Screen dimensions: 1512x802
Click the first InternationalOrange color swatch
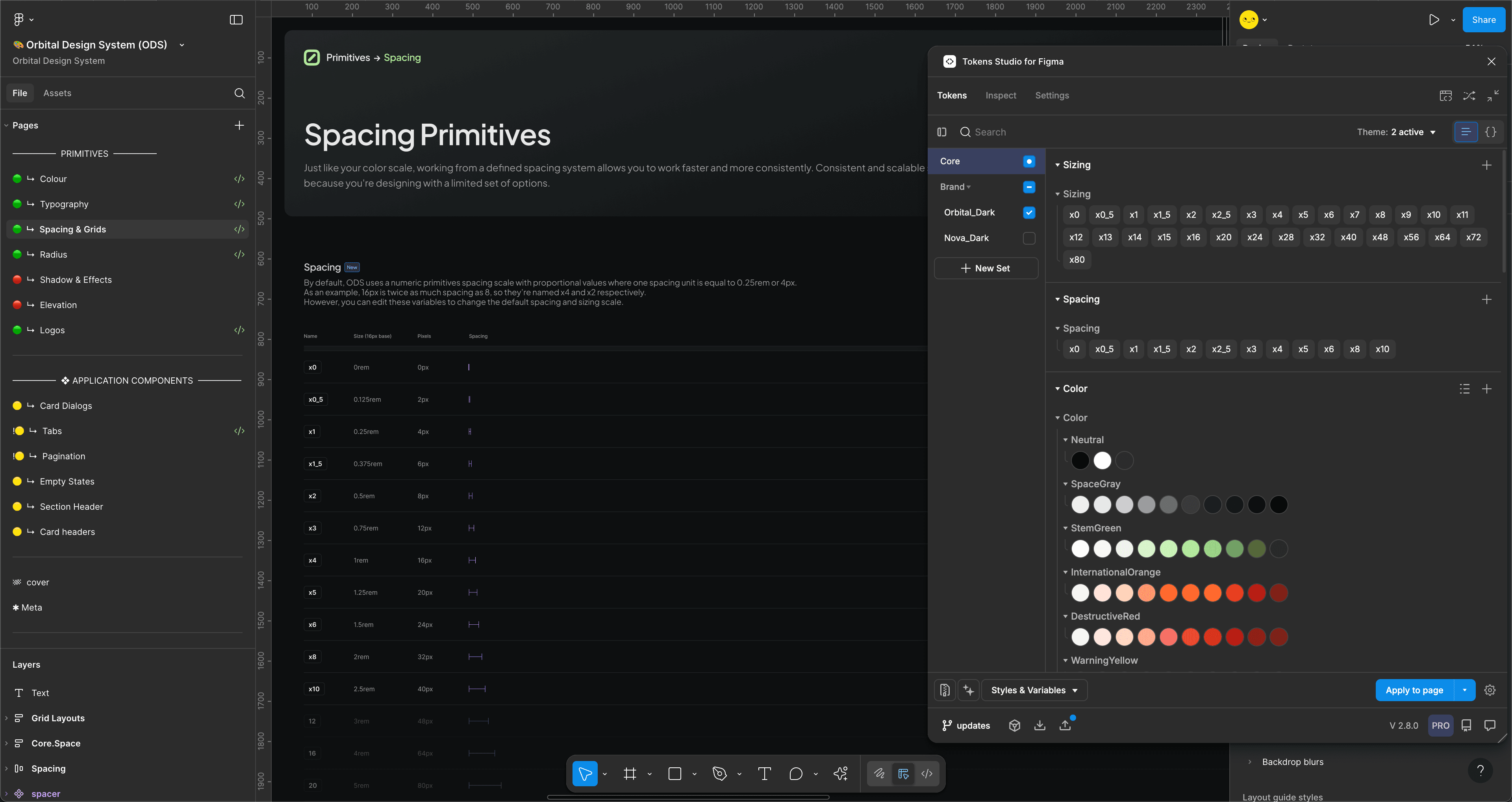(1080, 593)
